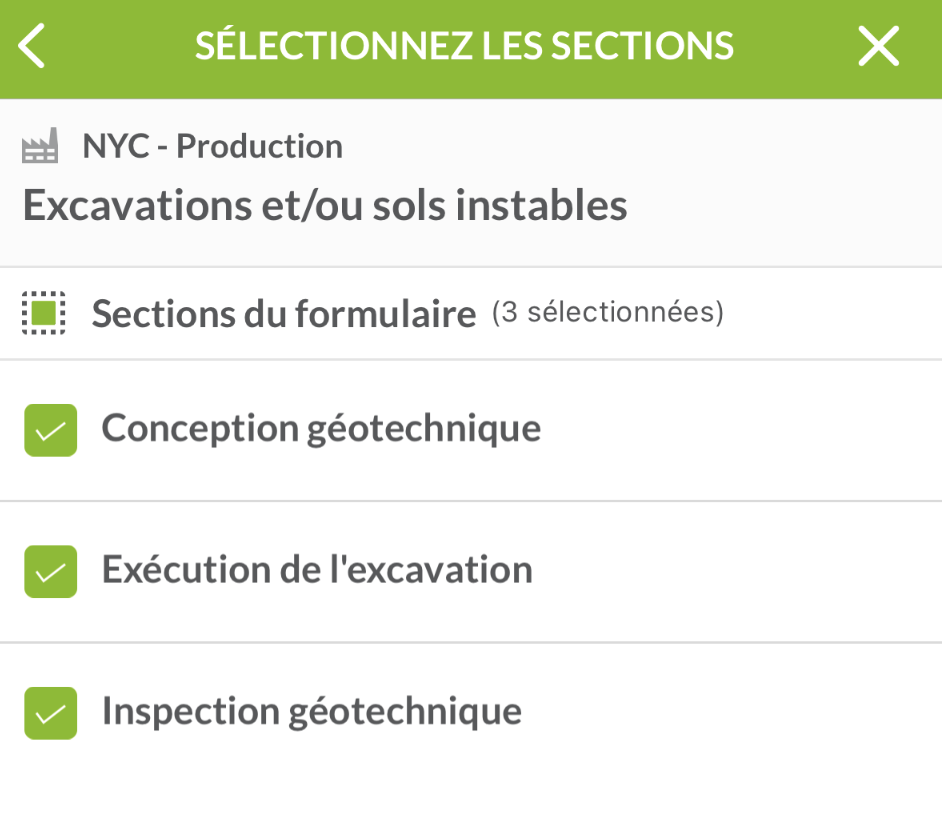Image resolution: width=942 pixels, height=824 pixels.
Task: Click the (3 sélectionnées) counter text
Action: (607, 313)
